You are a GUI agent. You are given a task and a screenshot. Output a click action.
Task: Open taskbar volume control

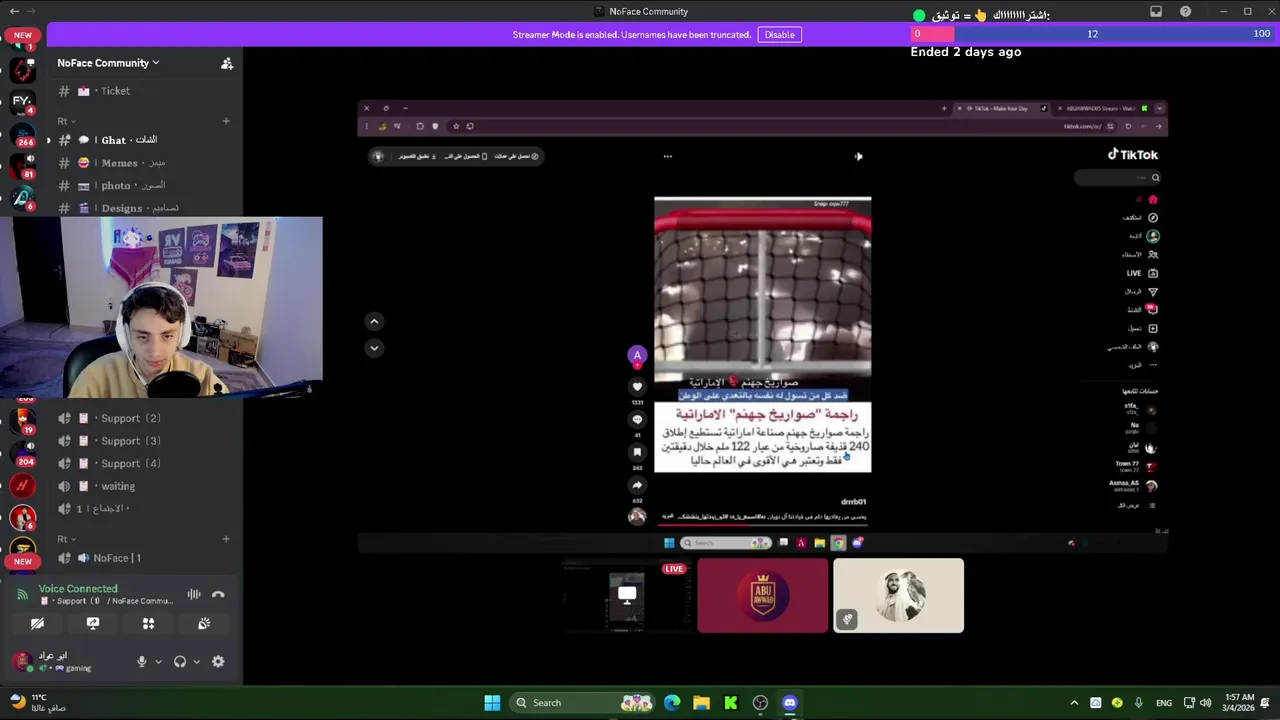[1205, 703]
